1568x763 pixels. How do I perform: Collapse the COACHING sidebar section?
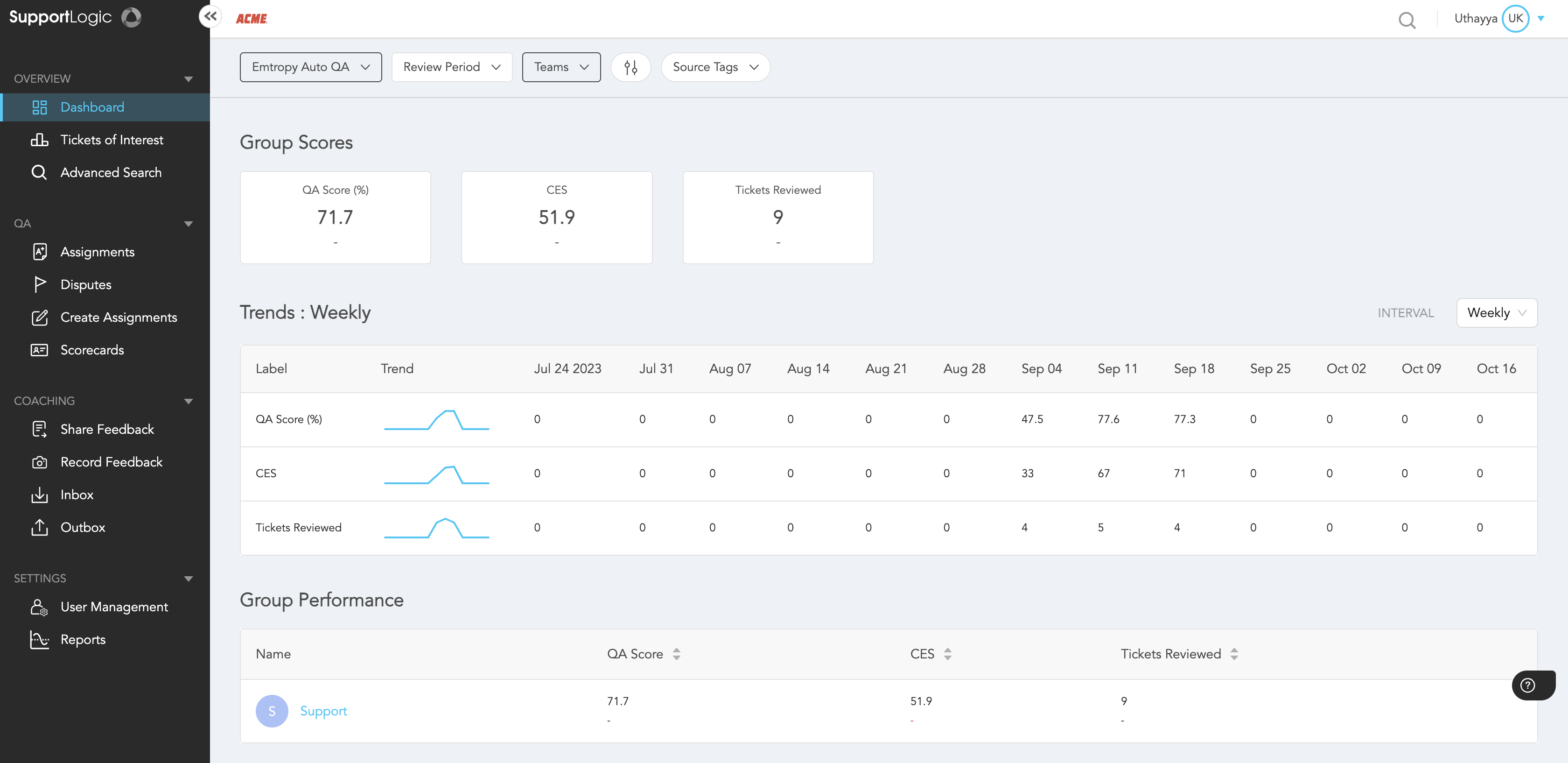point(188,401)
